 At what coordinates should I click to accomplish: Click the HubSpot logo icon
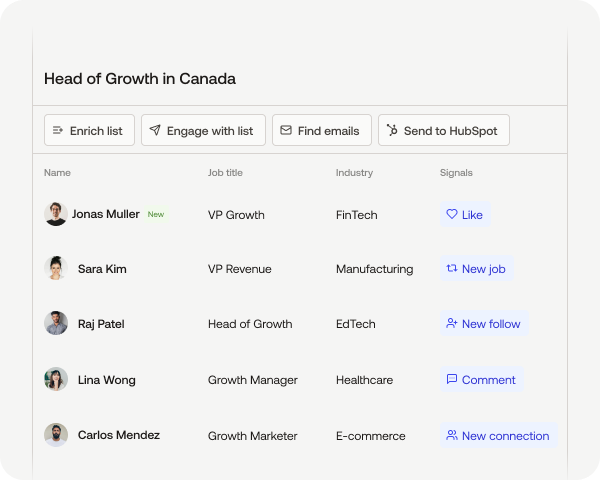392,131
